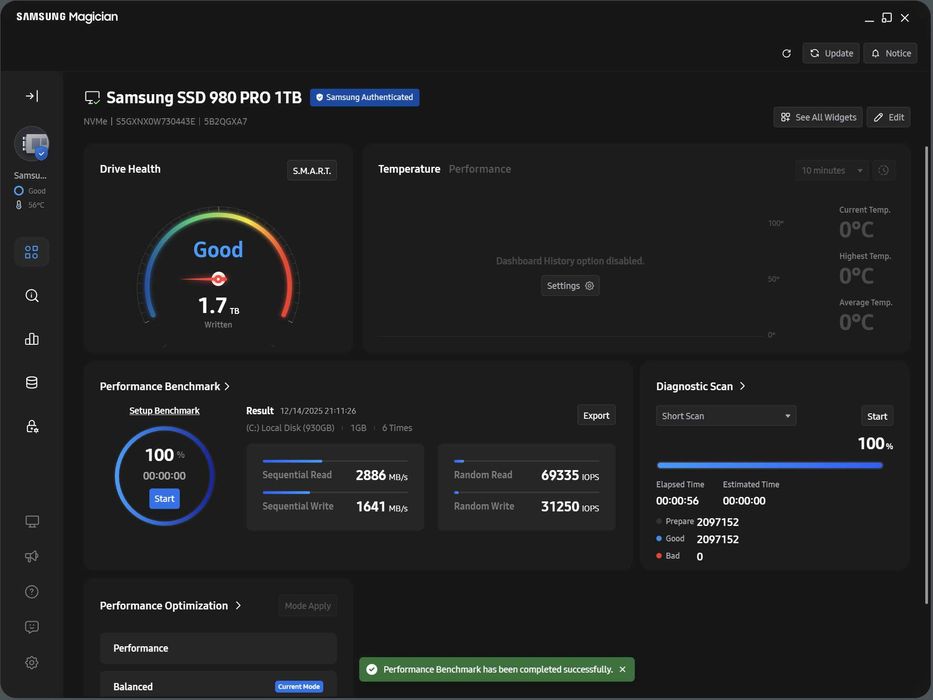
Task: Expand the sidebar with the arrow icon
Action: tap(32, 96)
